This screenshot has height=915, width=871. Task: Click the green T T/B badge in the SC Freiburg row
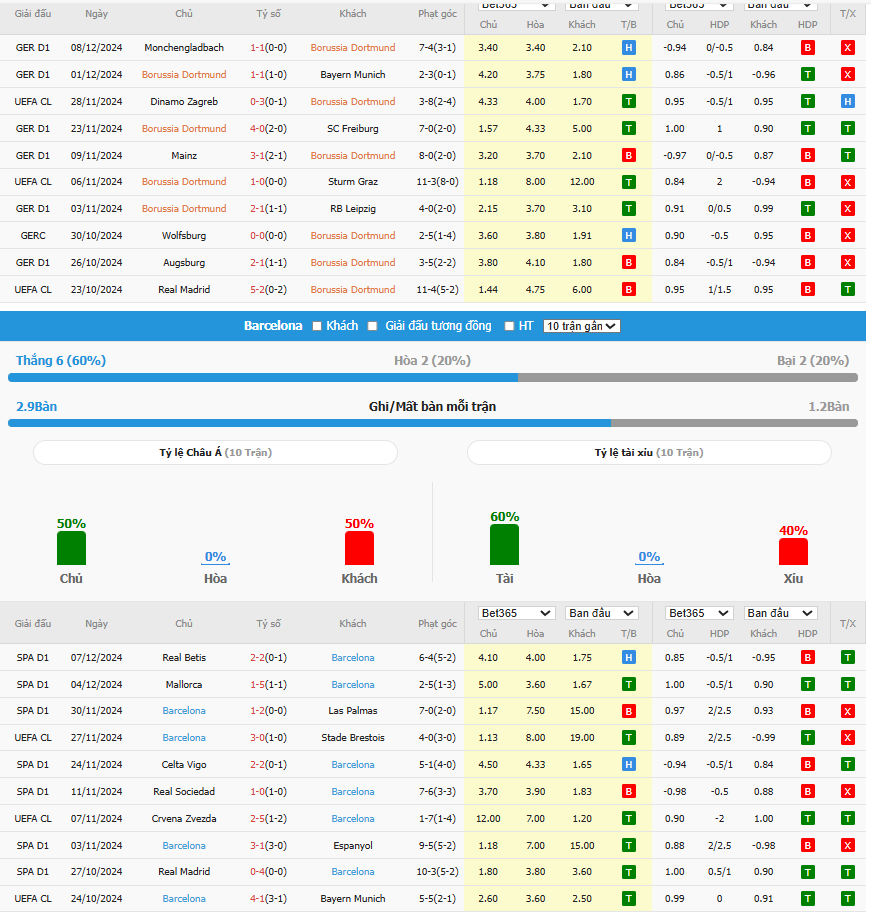[628, 128]
